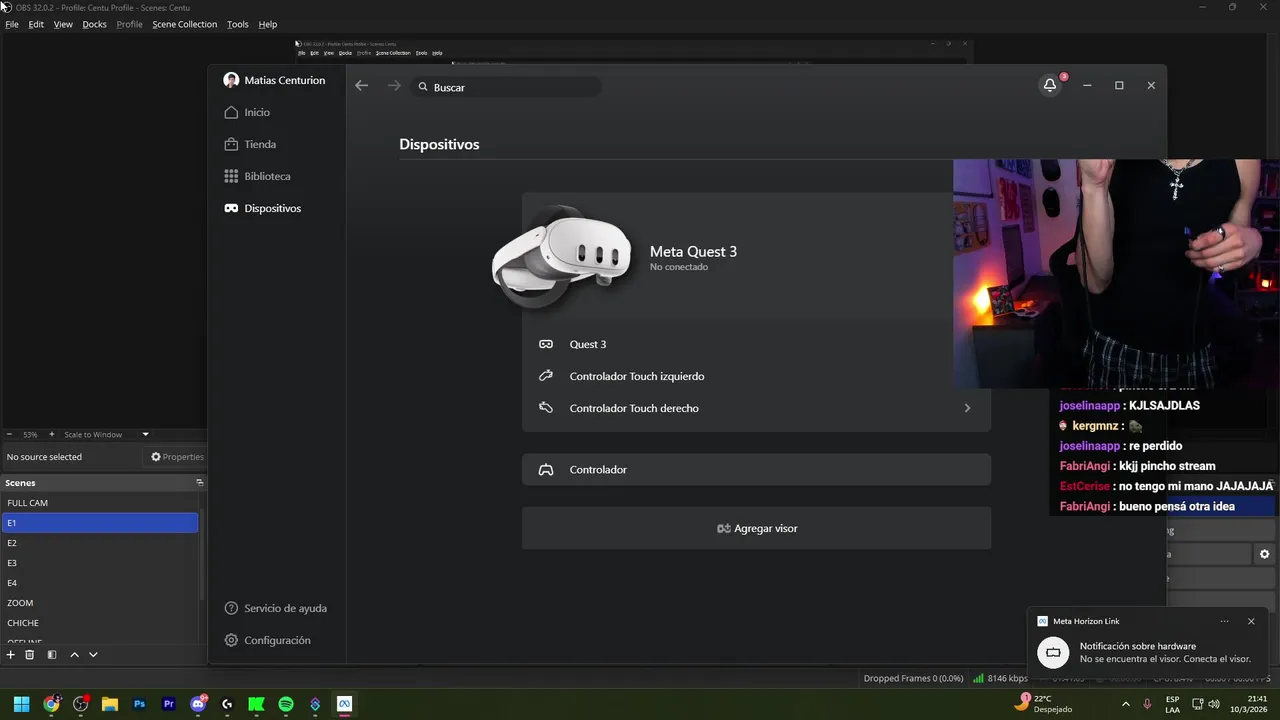
Task: Click the gear icon in the OBS controls dock
Action: tap(1265, 554)
